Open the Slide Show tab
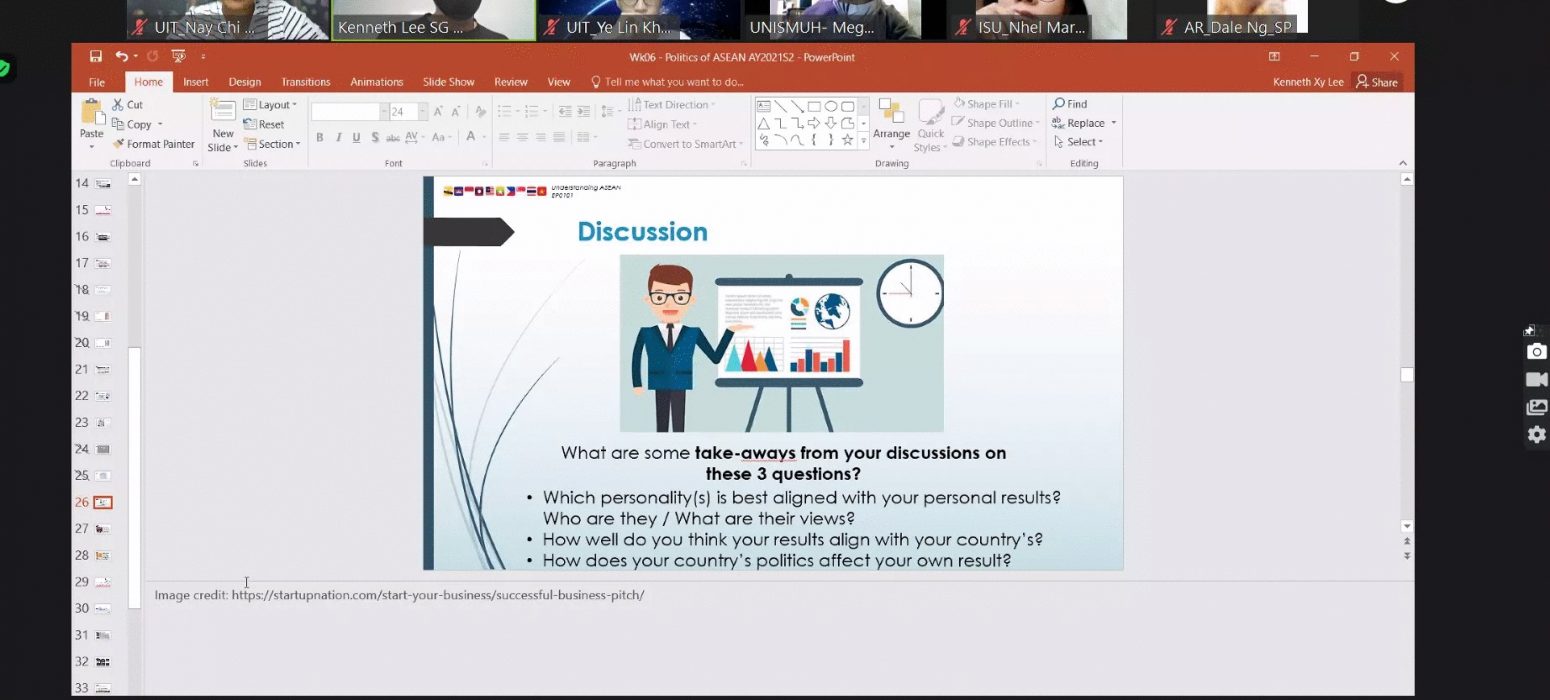 point(448,82)
